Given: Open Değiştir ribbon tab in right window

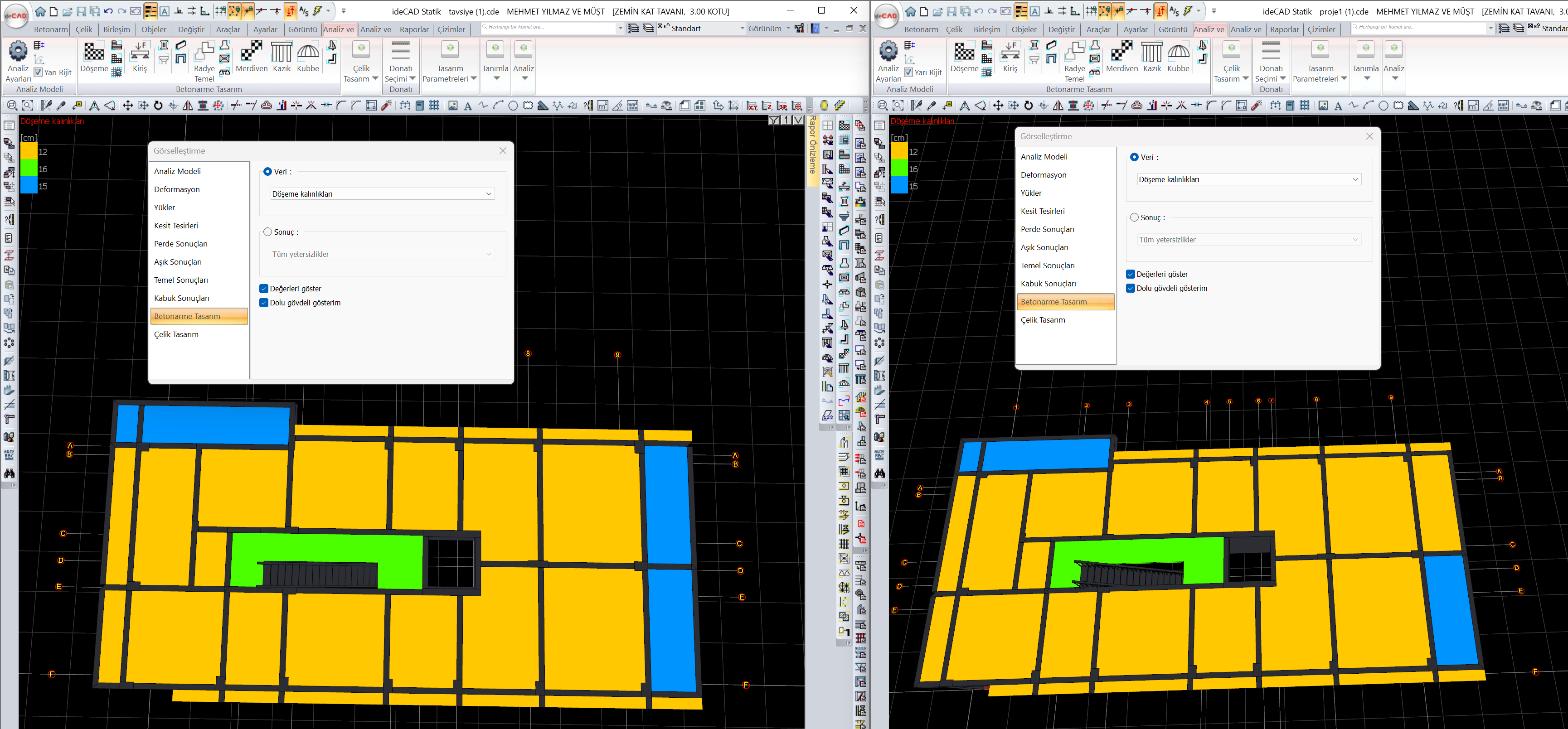Looking at the screenshot, I should click(1062, 29).
